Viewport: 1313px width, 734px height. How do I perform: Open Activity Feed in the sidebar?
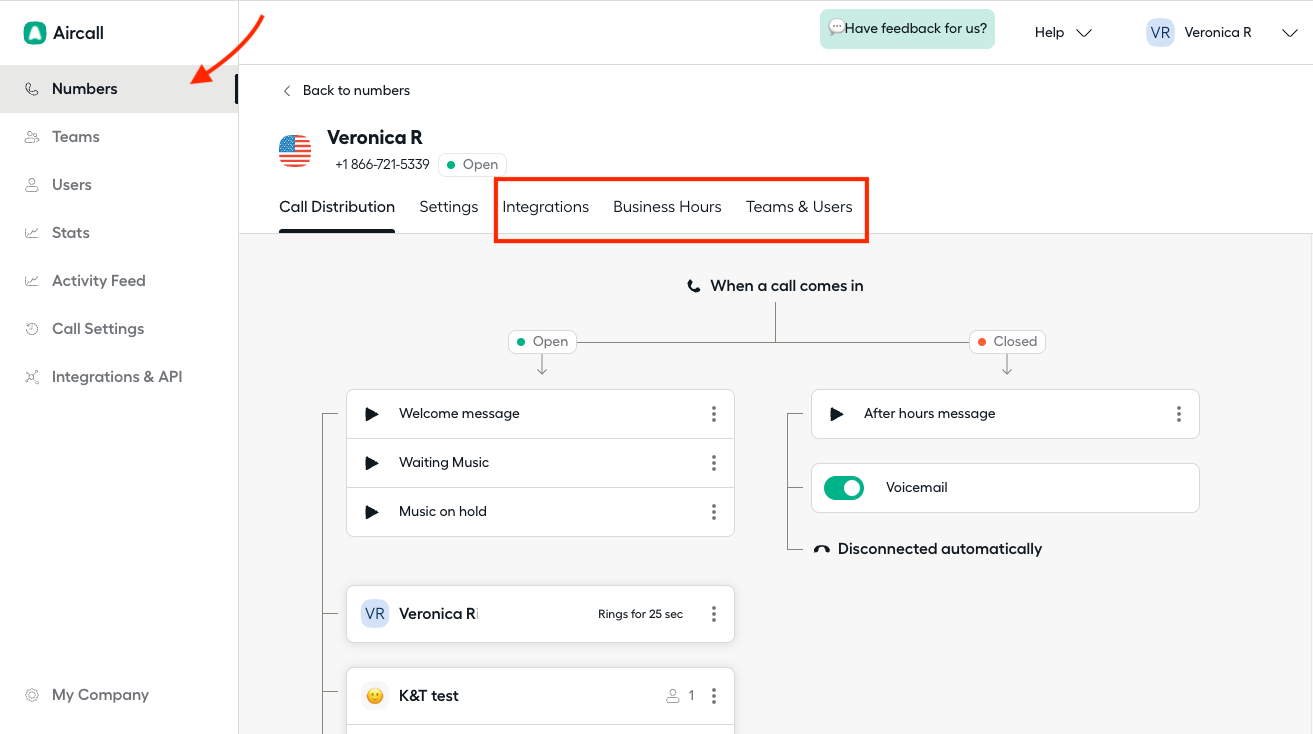pos(119,281)
